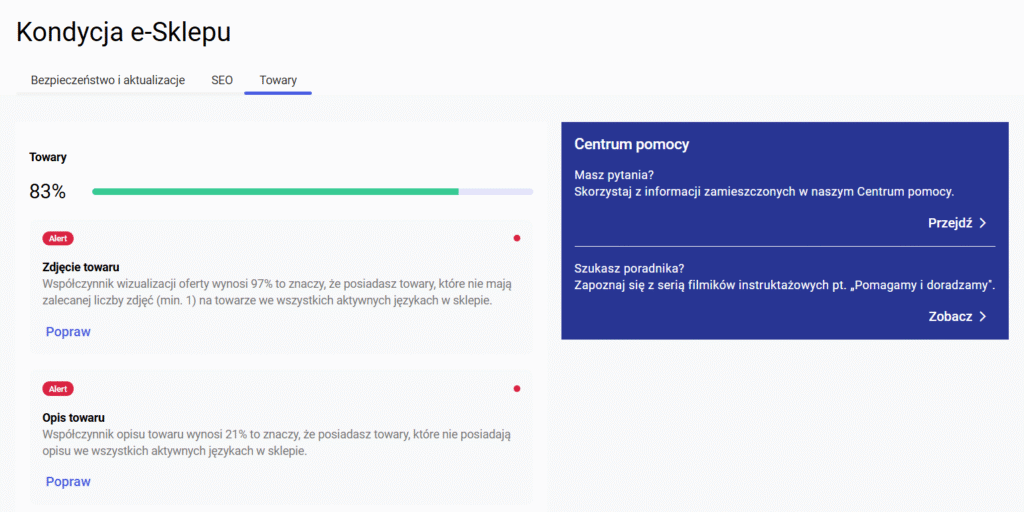Open the Bezpieczeństwo i aktualizacje tab

[x=108, y=80]
